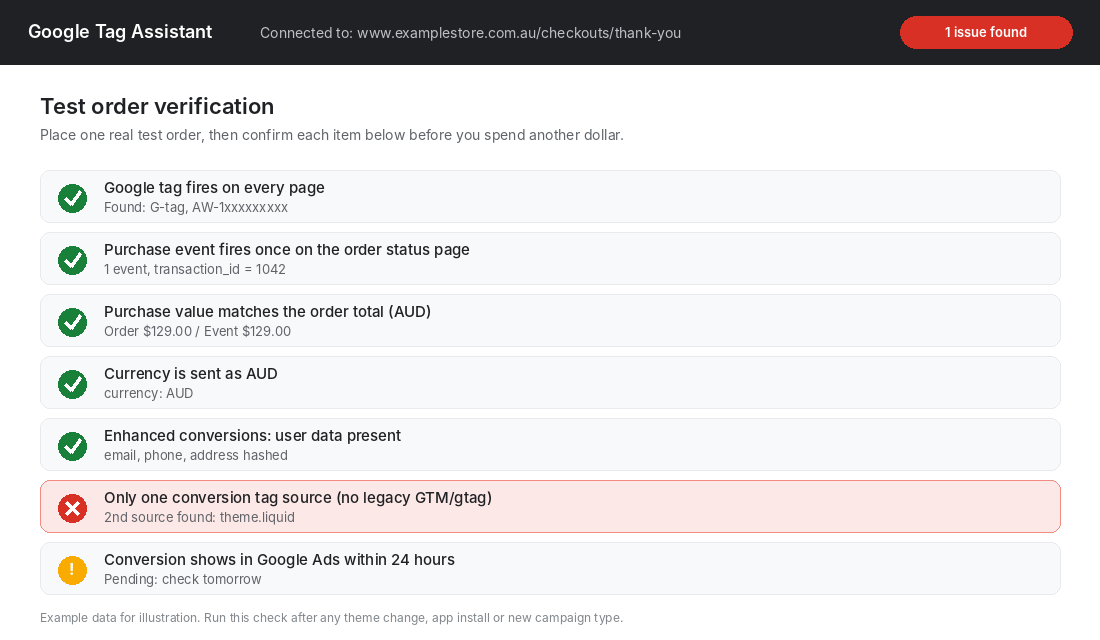
Task: Click the 'Example data for illustration' footer note
Action: [x=331, y=618]
